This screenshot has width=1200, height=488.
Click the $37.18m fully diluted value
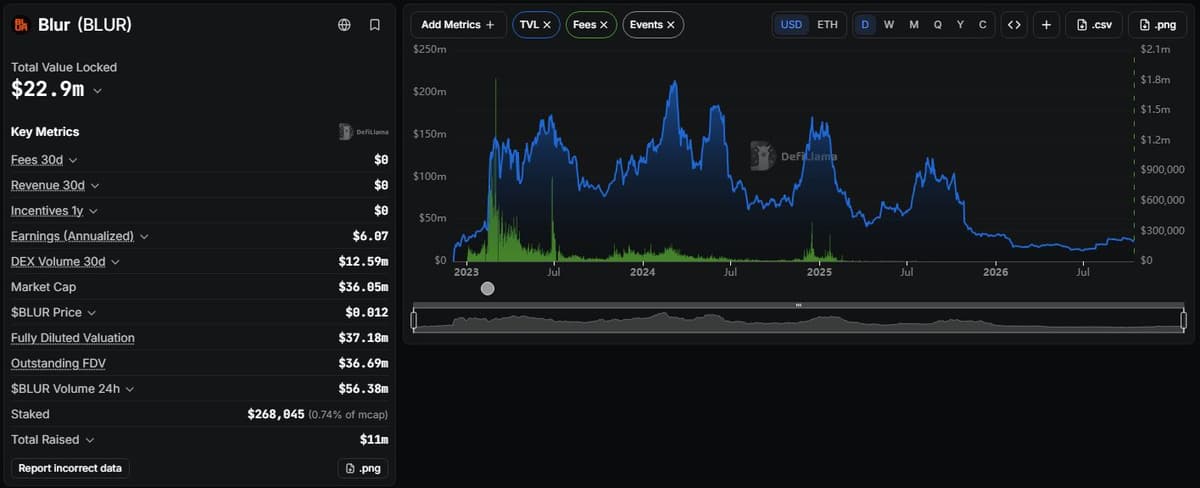coord(363,338)
